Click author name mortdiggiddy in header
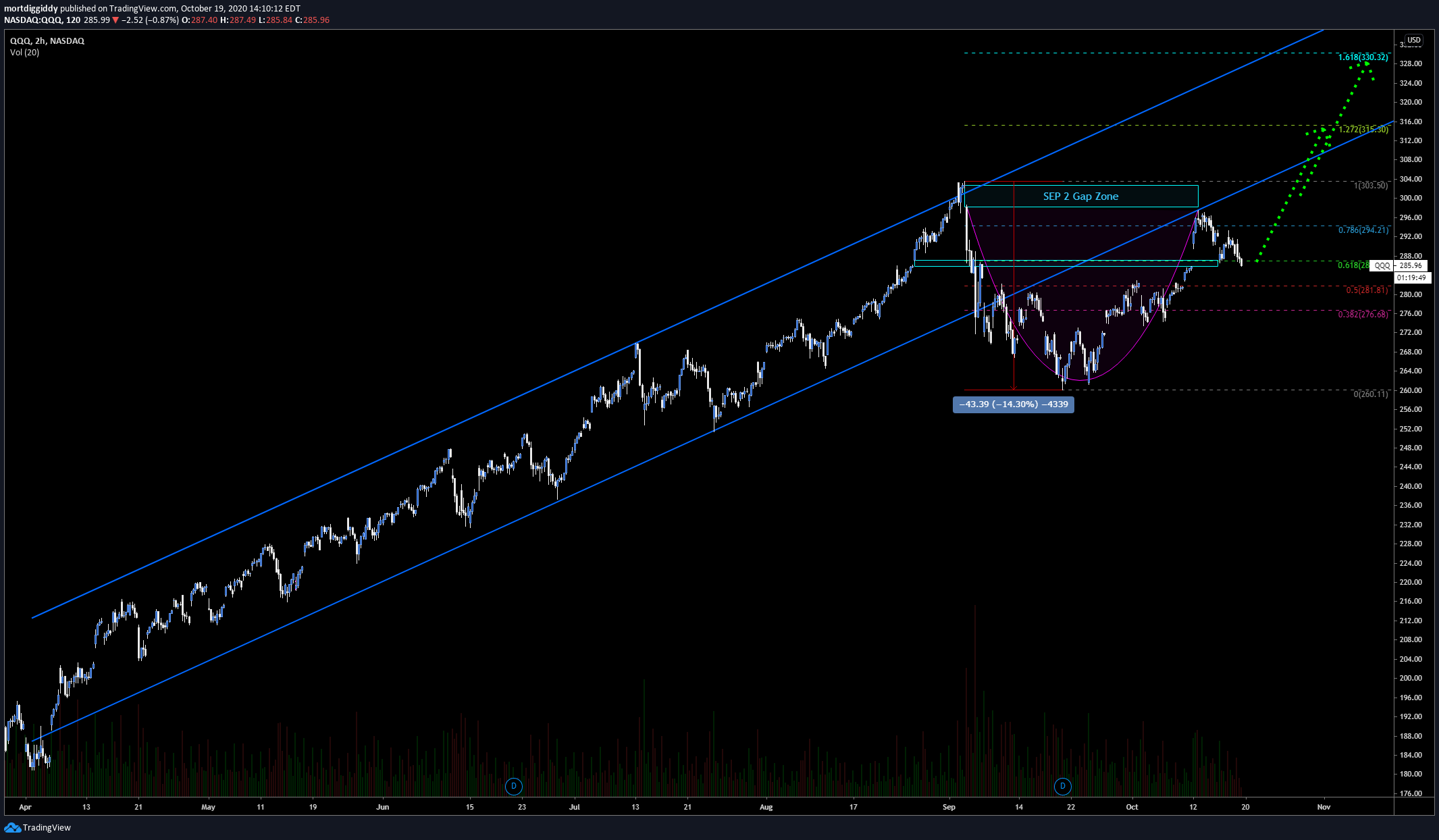1439x840 pixels. [x=31, y=9]
